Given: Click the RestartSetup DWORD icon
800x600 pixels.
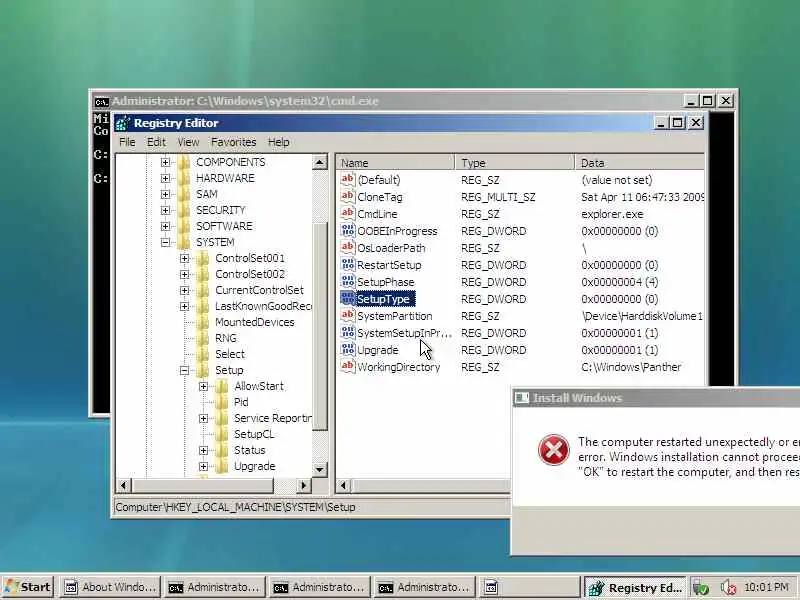Looking at the screenshot, I should pos(347,264).
